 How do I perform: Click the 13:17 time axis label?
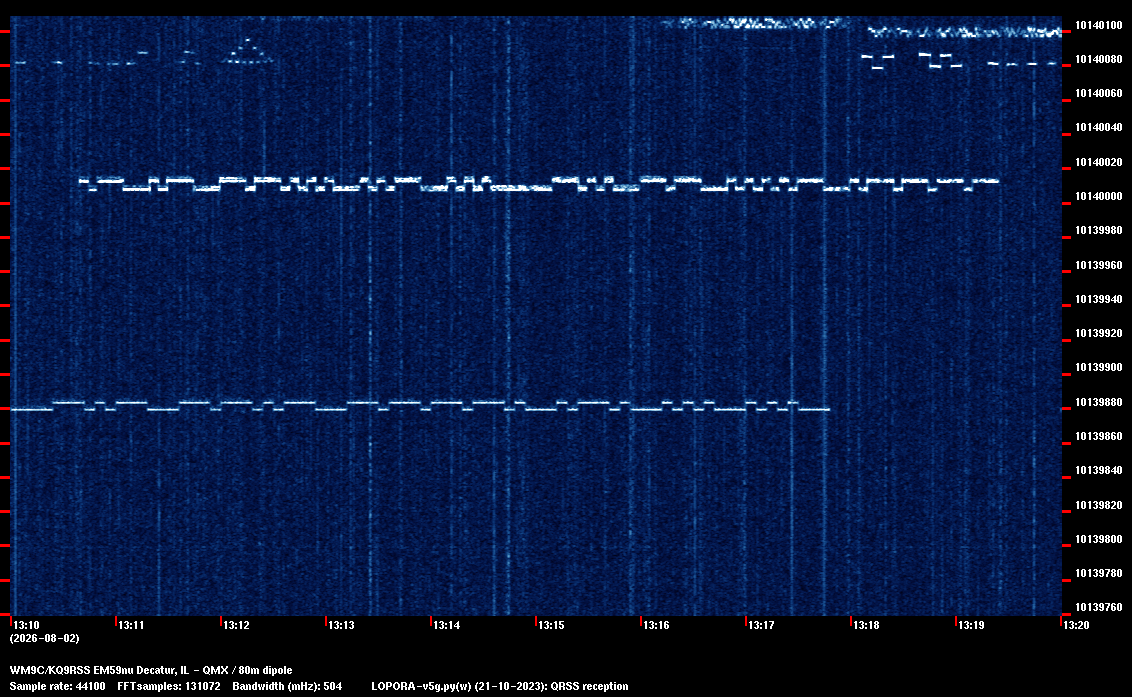pyautogui.click(x=761, y=625)
